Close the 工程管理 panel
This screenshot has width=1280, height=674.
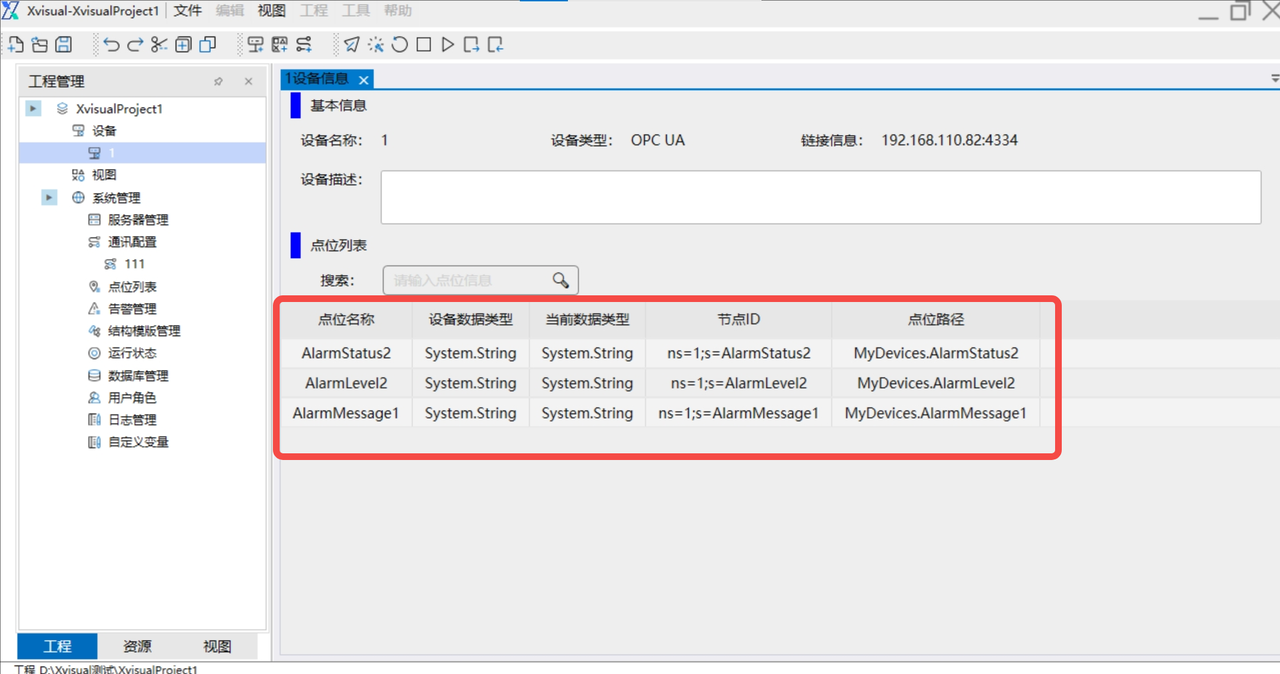click(249, 81)
